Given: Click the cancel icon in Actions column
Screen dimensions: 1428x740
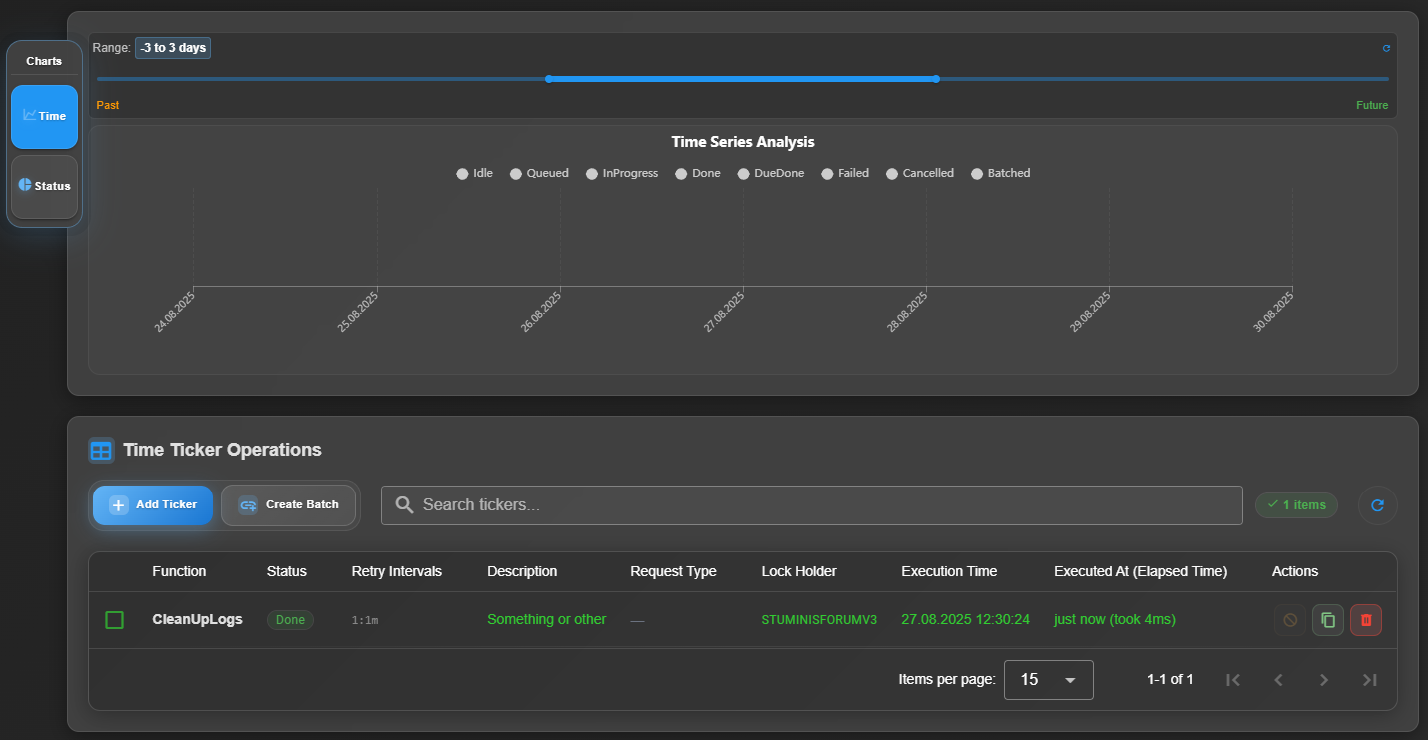Looking at the screenshot, I should pos(1290,620).
